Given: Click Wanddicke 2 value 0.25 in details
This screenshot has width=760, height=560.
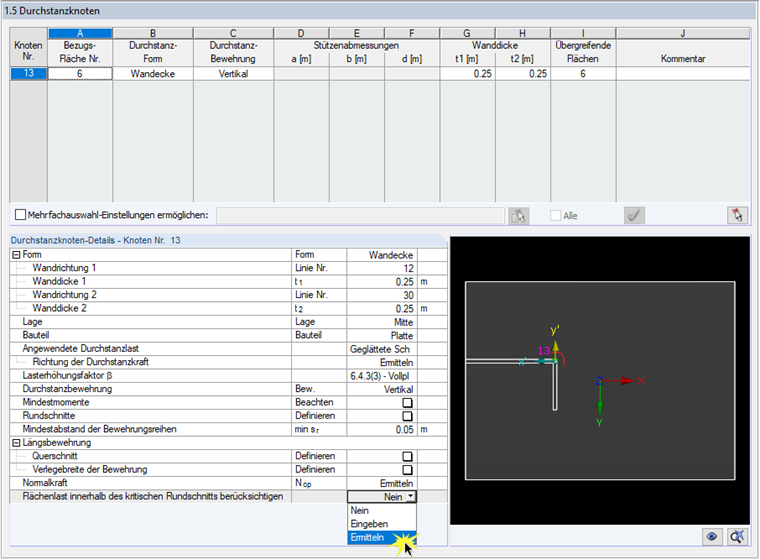Looking at the screenshot, I should point(382,309).
